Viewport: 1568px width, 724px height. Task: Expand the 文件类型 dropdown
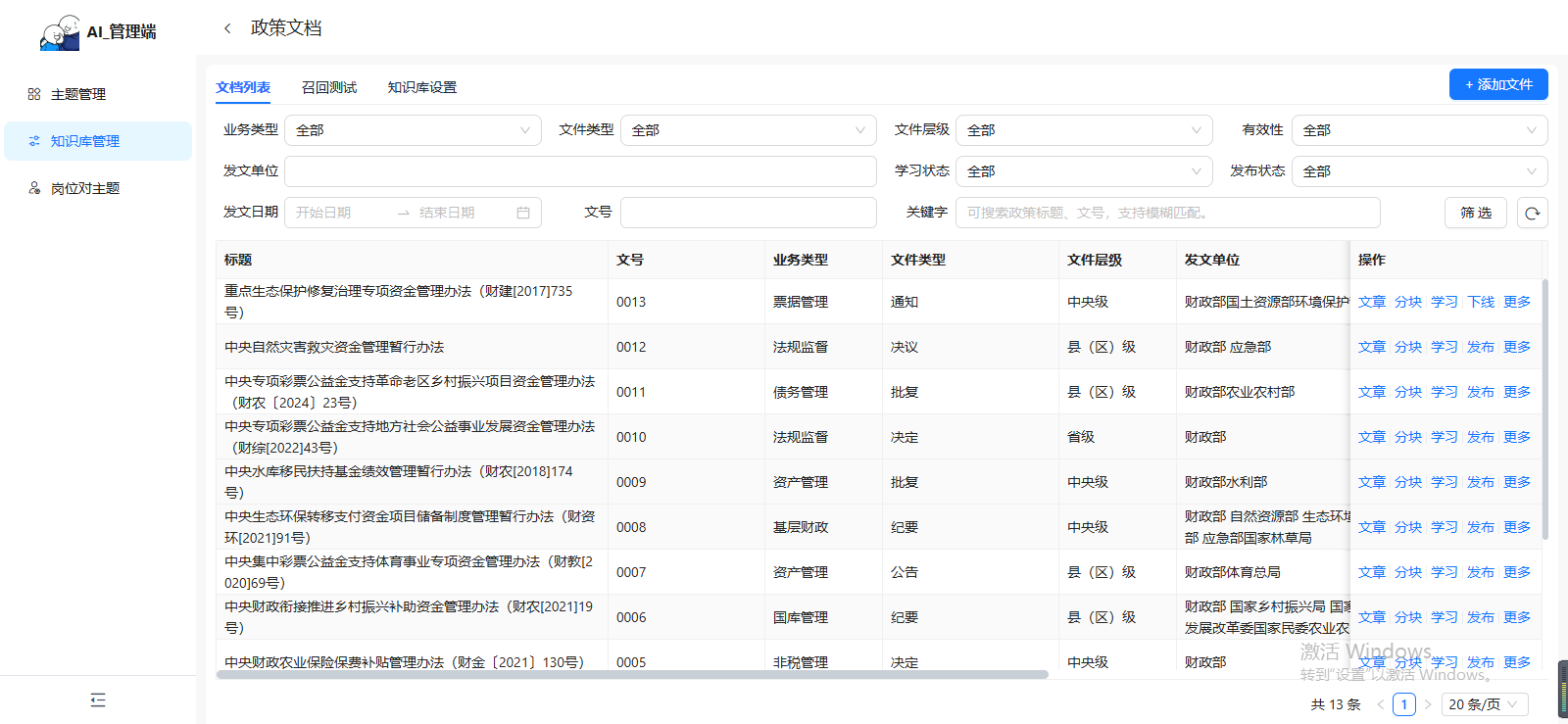pyautogui.click(x=748, y=130)
